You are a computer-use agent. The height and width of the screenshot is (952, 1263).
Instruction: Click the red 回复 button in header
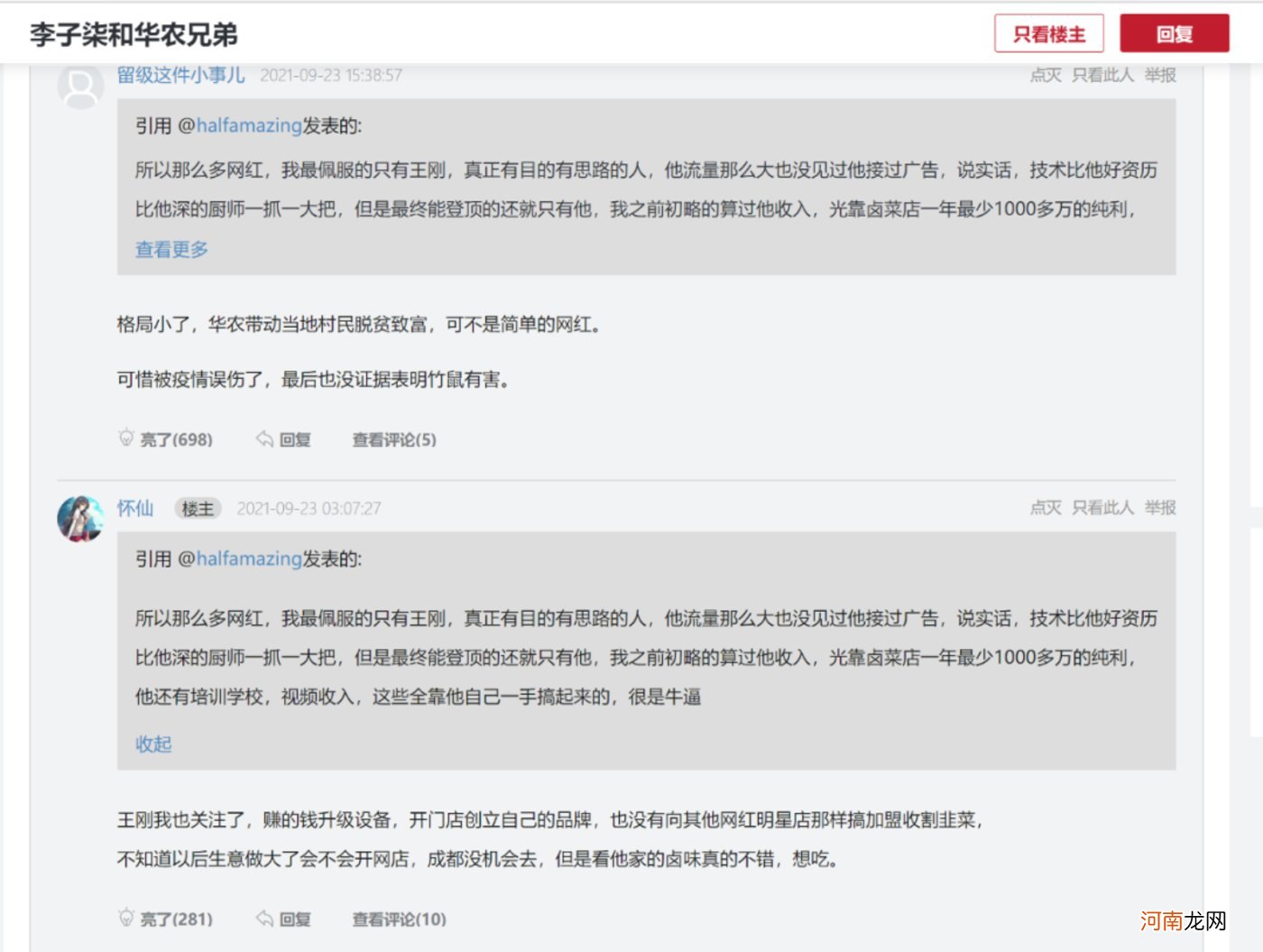1175,34
